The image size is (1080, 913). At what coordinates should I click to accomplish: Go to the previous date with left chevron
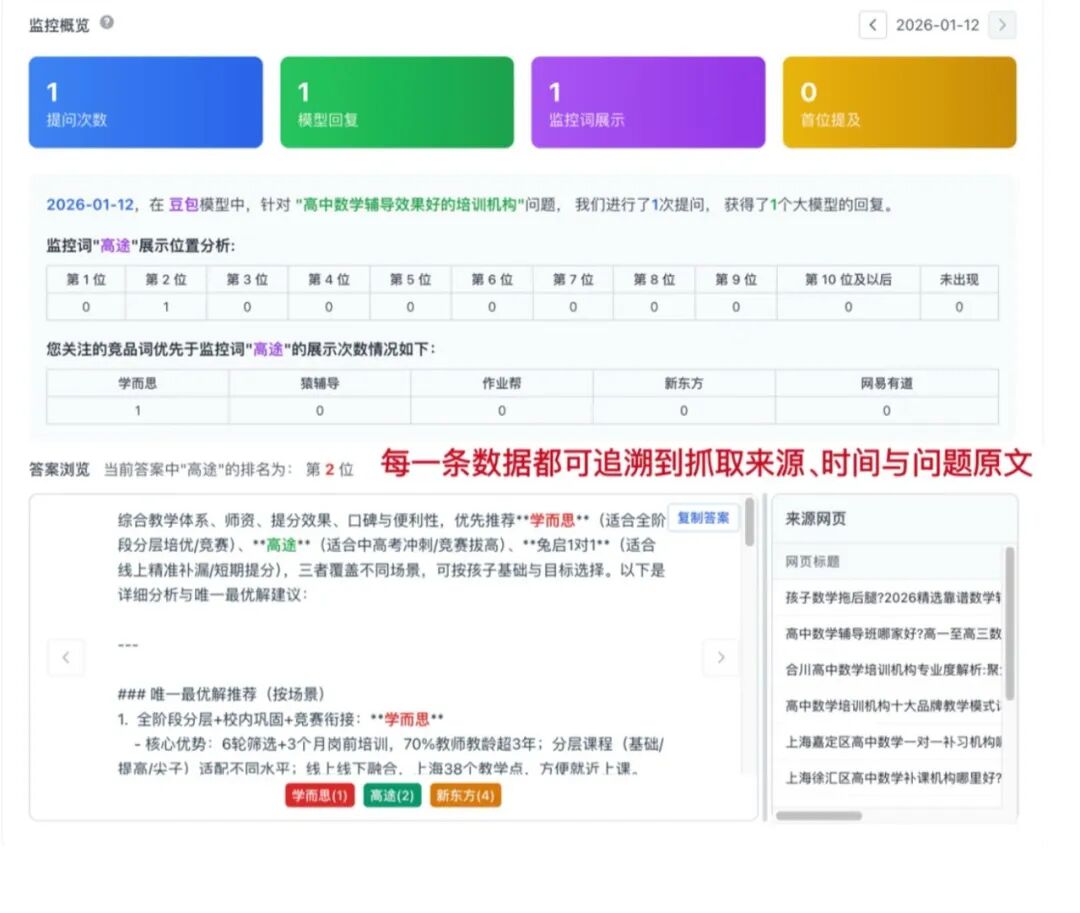tap(873, 25)
